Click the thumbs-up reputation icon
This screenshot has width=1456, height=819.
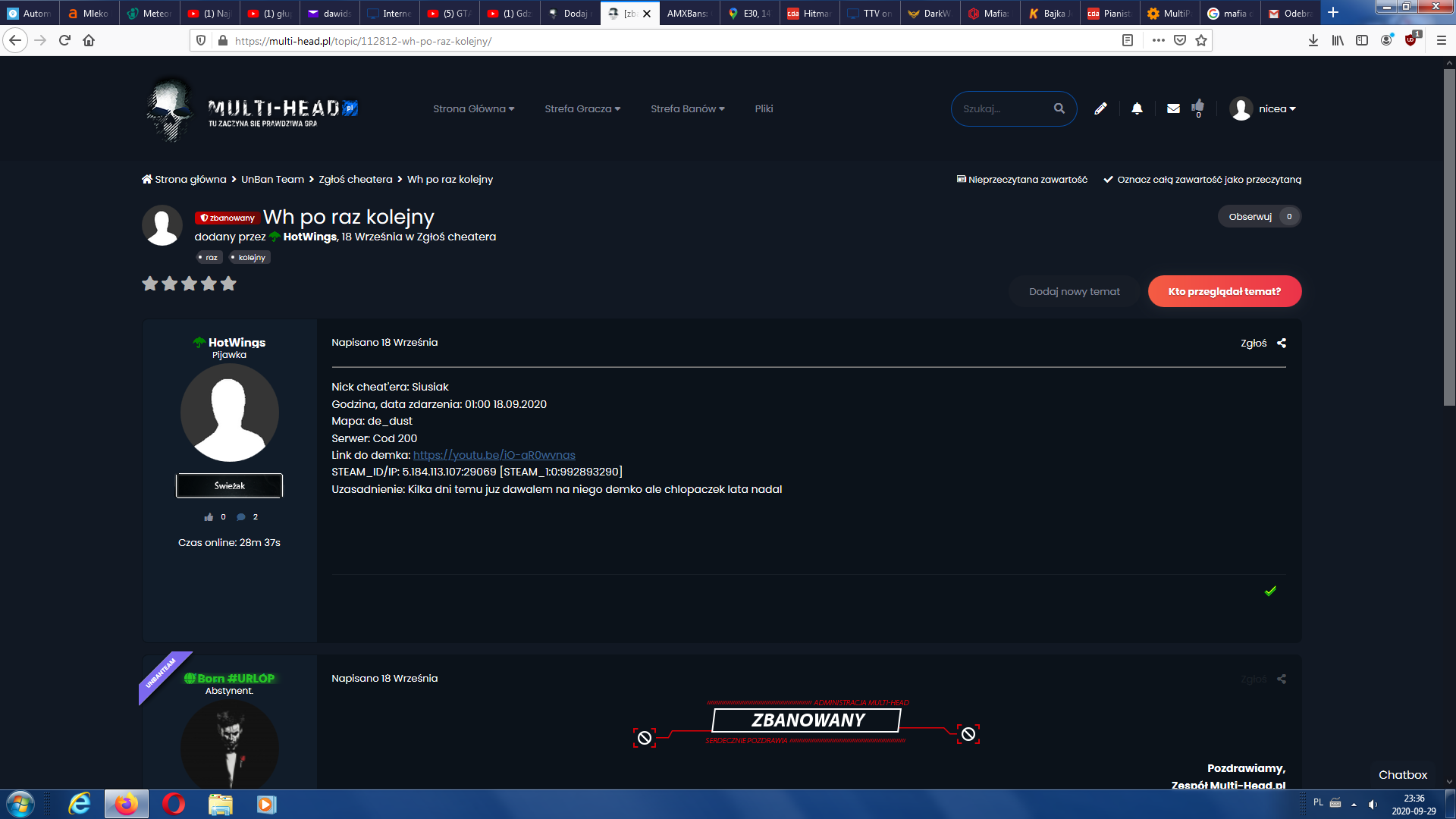point(1198,106)
